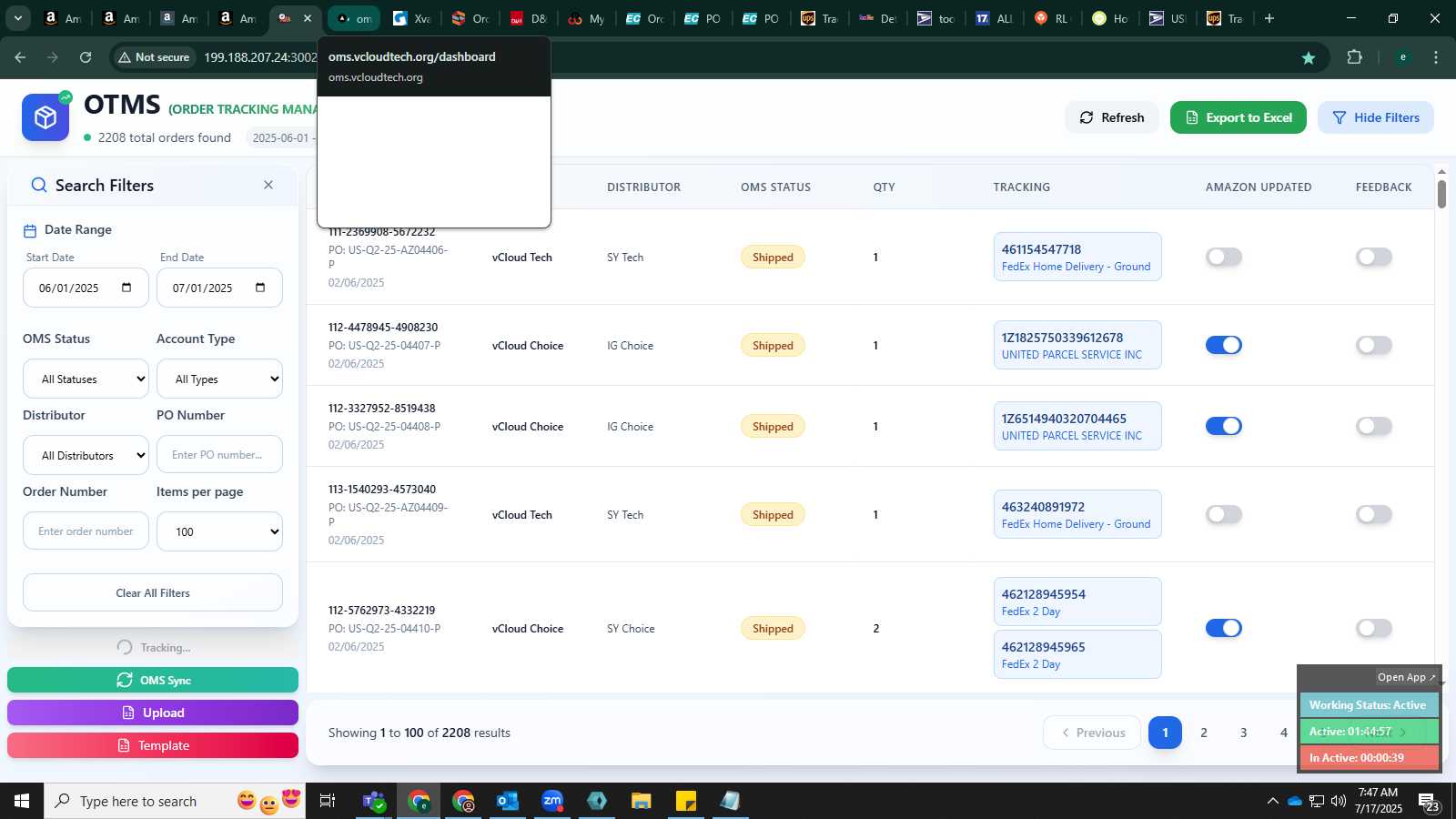Turn off Amazon Updated for order 112-3327952-8519438
Viewport: 1456px width, 819px height.
tap(1224, 426)
